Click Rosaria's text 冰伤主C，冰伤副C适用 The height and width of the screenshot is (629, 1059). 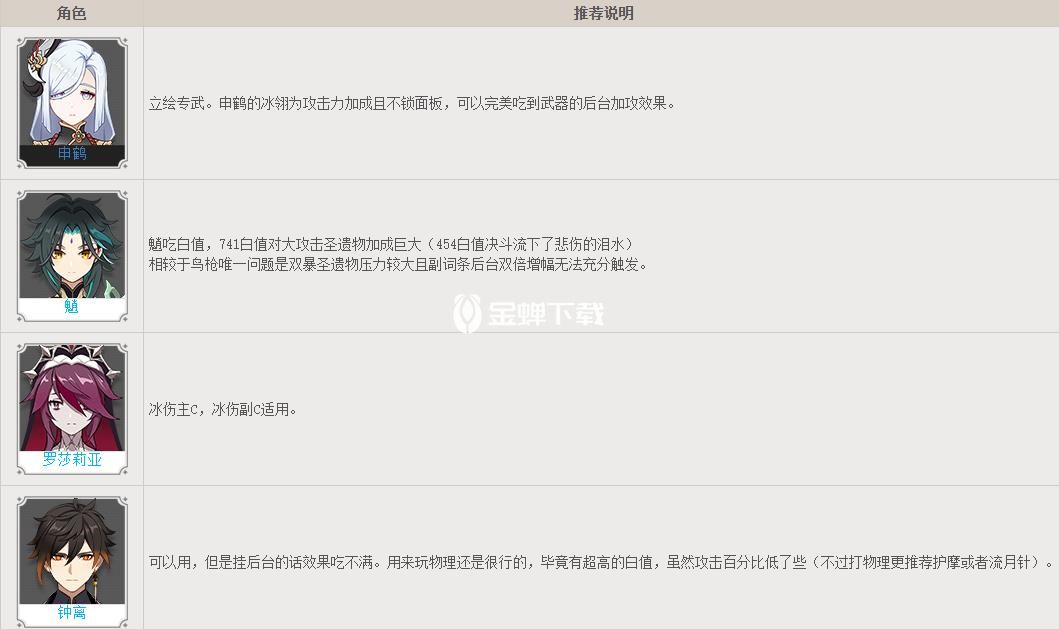223,409
